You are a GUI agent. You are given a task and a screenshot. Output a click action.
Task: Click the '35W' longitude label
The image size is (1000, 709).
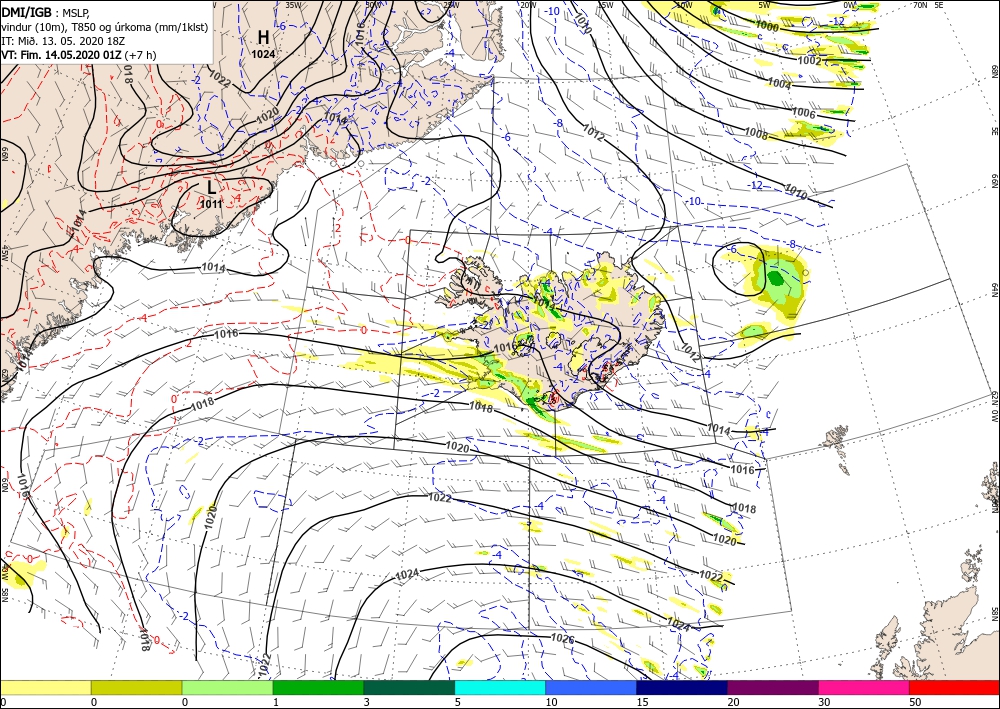click(293, 5)
